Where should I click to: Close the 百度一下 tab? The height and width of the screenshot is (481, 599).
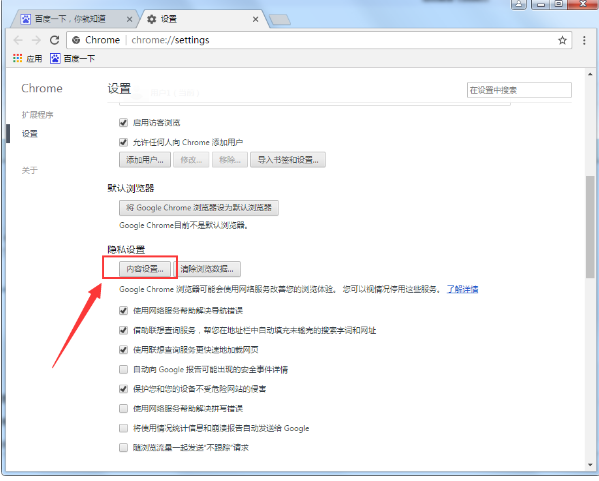tap(130, 19)
